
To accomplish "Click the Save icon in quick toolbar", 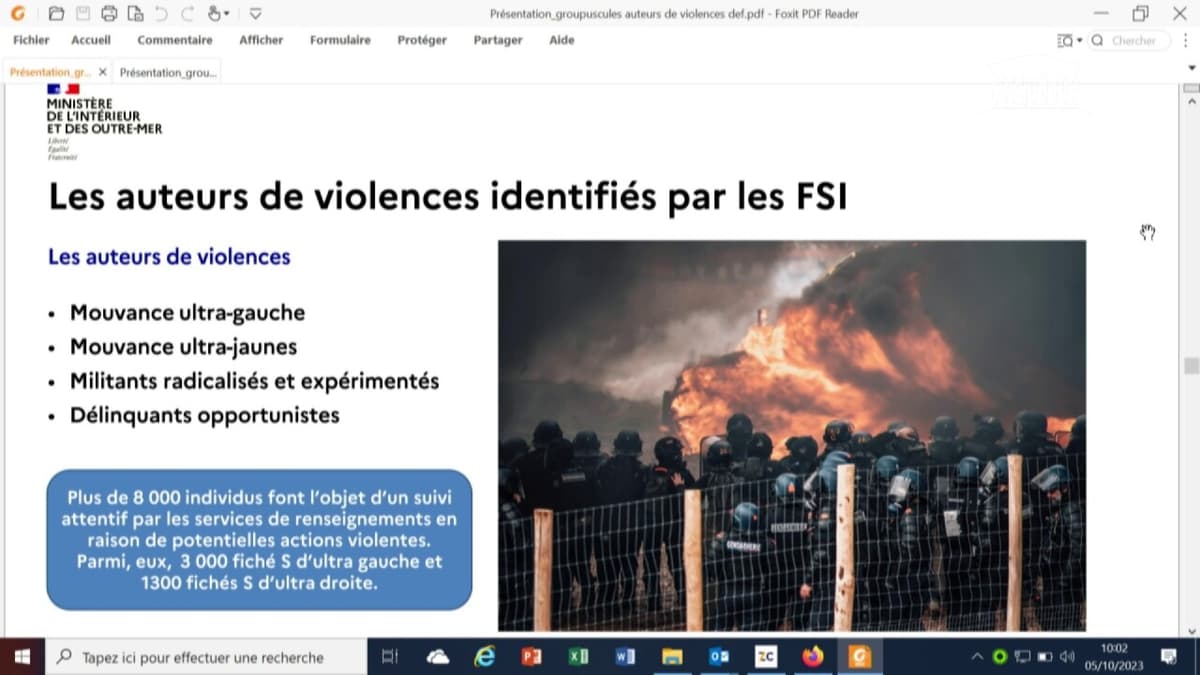I will [83, 13].
